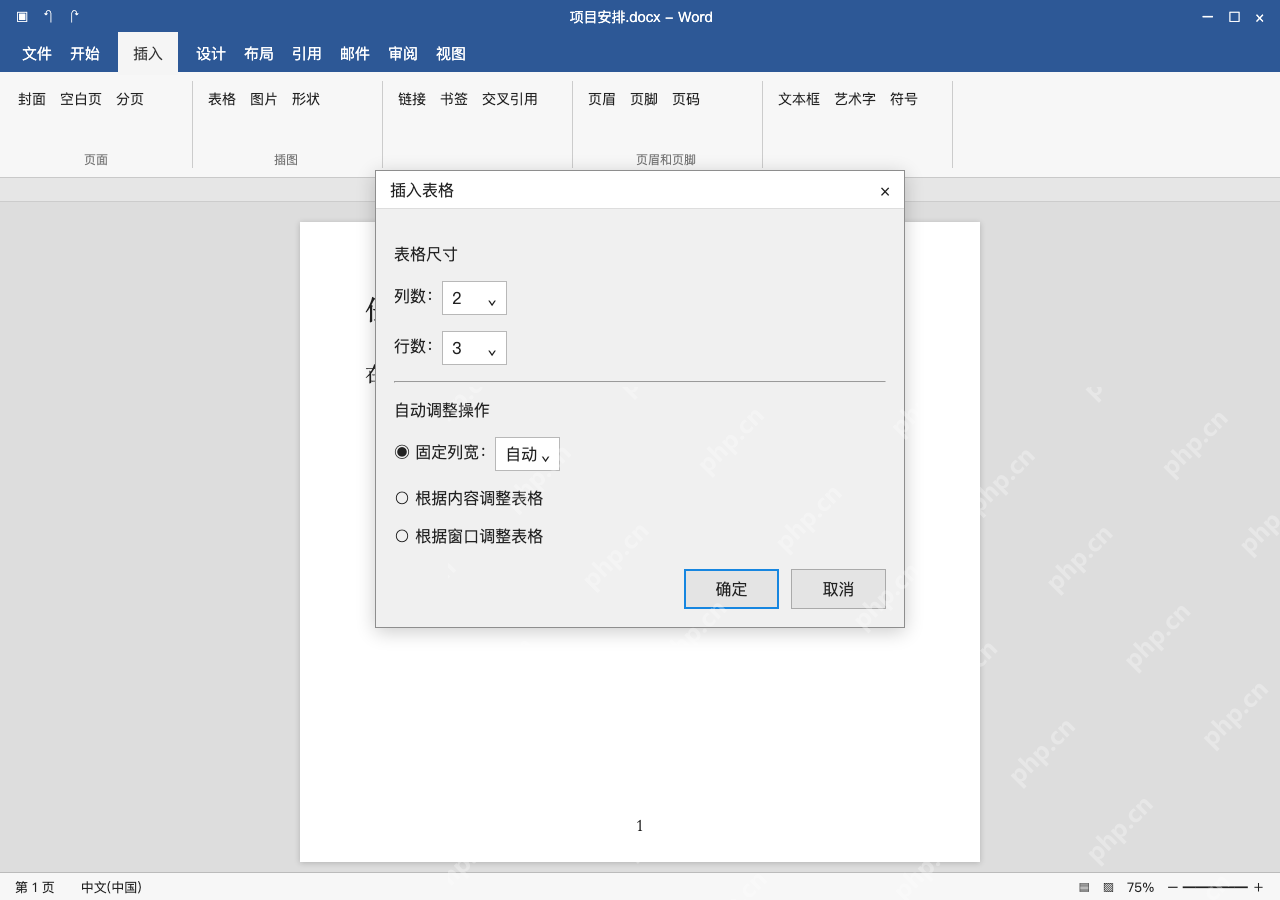1280x900 pixels.
Task: Switch to the 开始 tab
Action: pyautogui.click(x=85, y=54)
